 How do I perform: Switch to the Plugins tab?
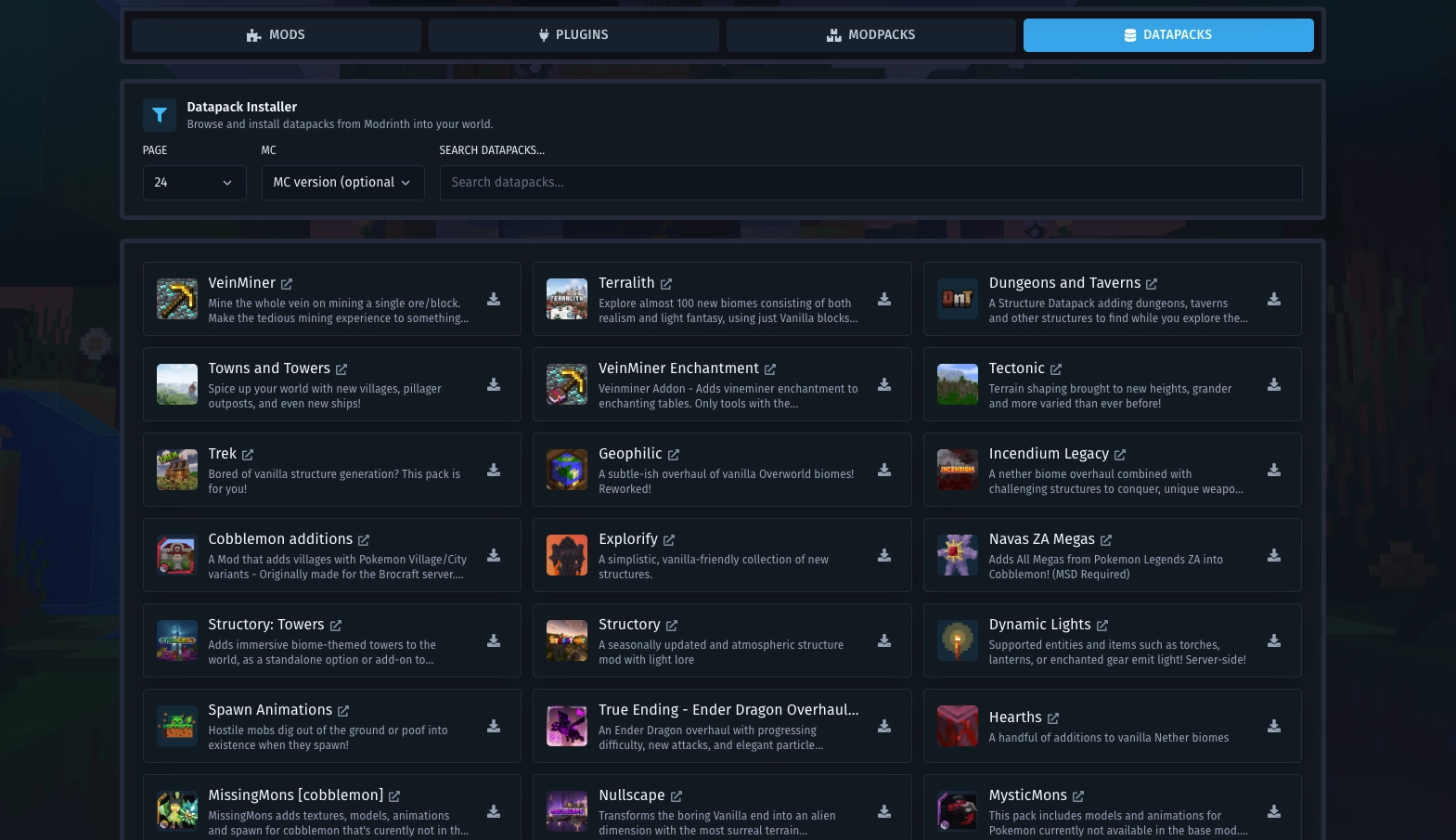point(573,35)
